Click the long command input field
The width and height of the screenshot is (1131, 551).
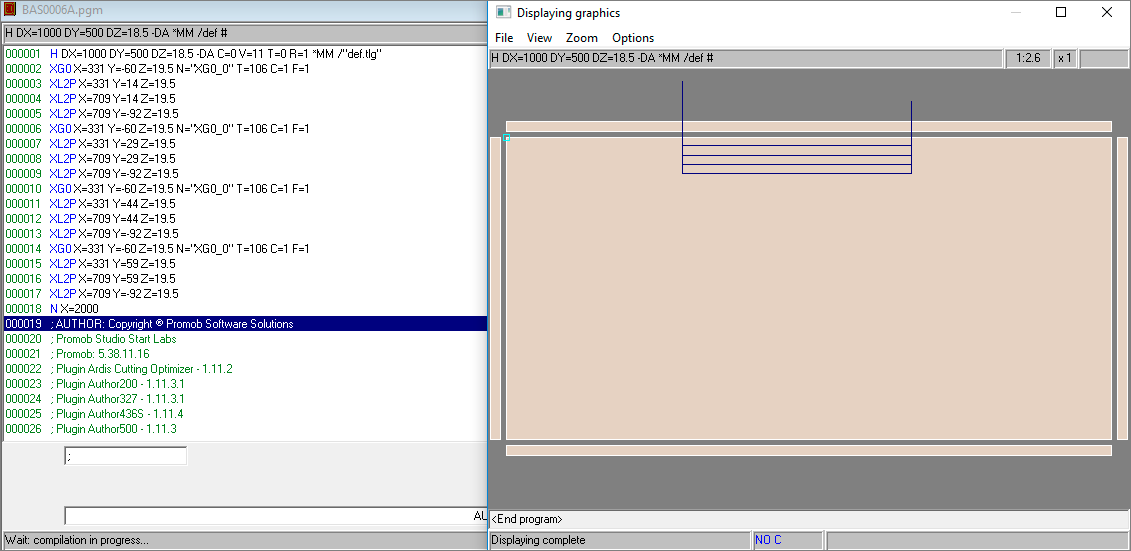pos(276,516)
